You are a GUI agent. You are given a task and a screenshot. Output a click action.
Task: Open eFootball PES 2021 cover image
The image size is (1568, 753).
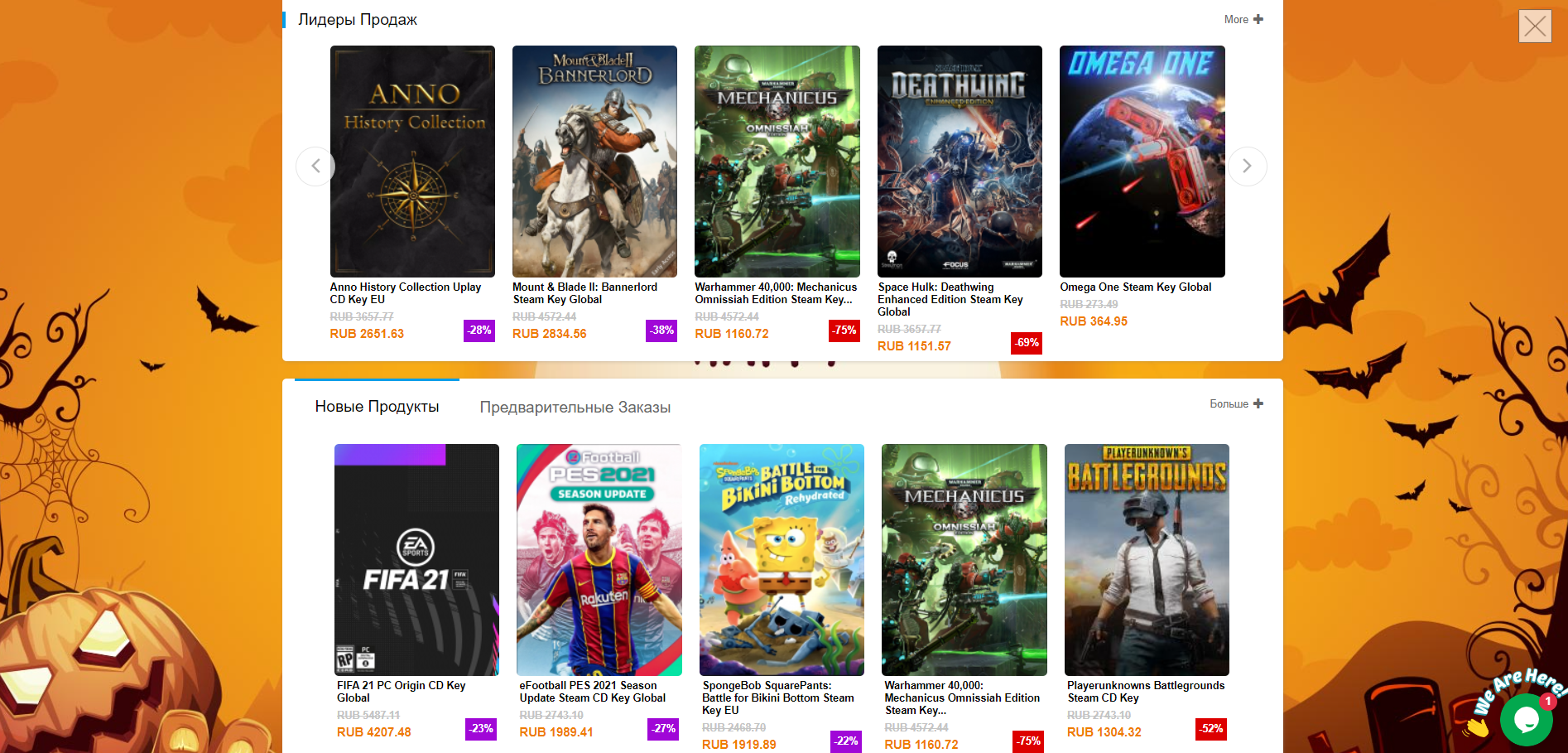(x=599, y=560)
